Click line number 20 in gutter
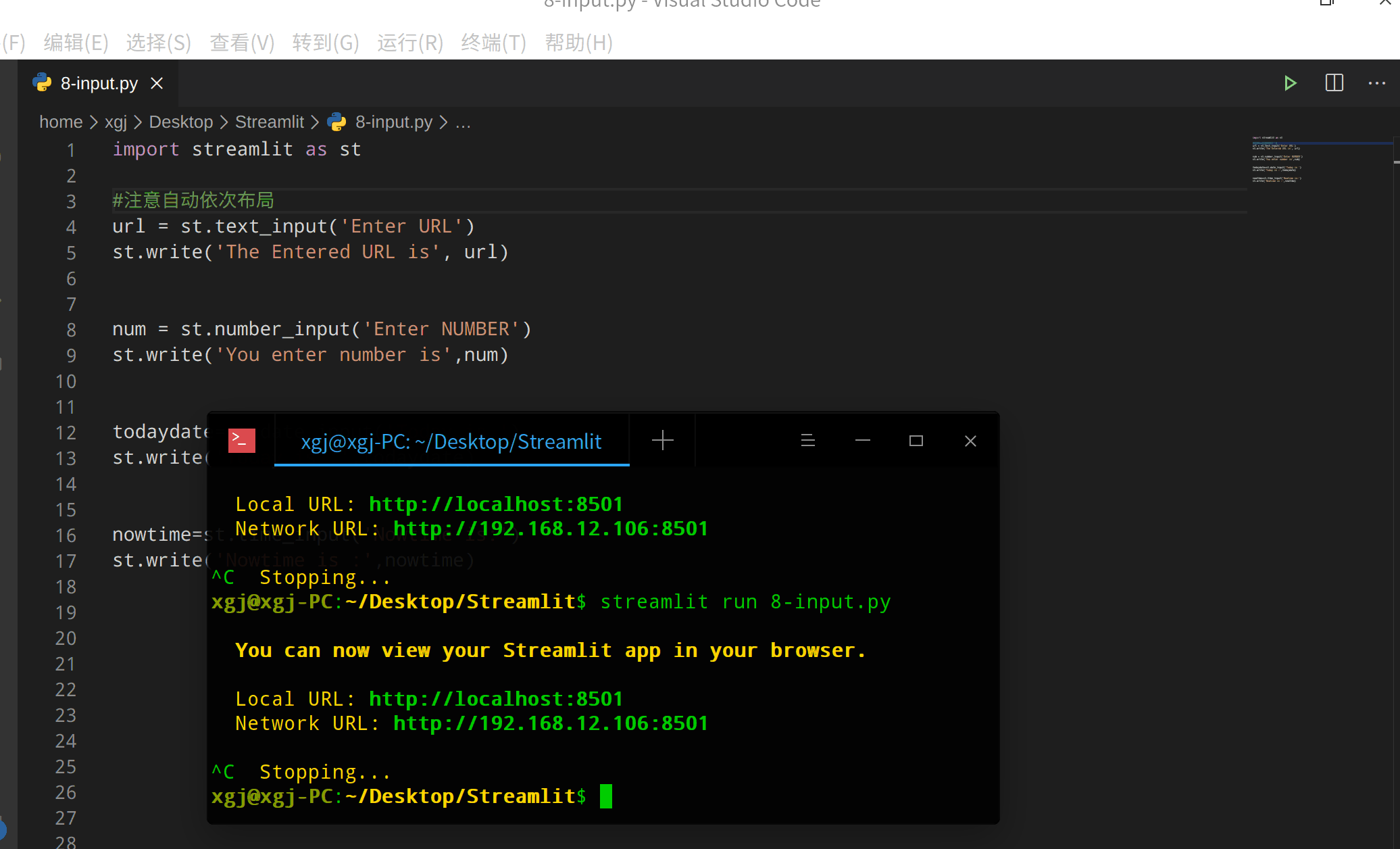The width and height of the screenshot is (1400, 849). [x=66, y=638]
